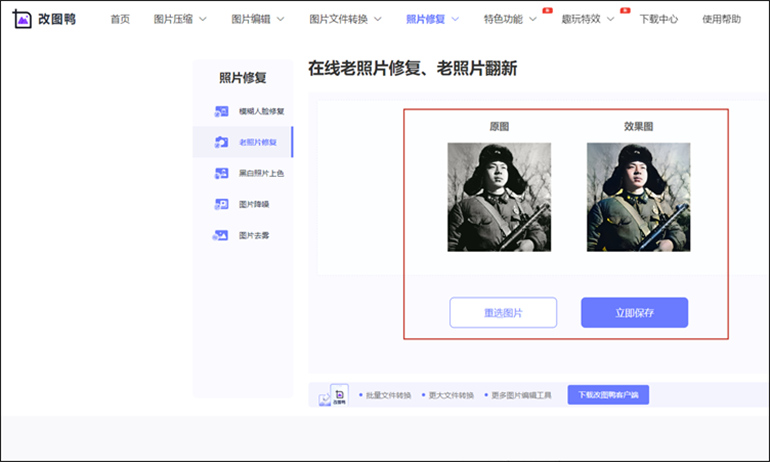
Task: Click the 改图鸭 logo icon
Action: 22,19
